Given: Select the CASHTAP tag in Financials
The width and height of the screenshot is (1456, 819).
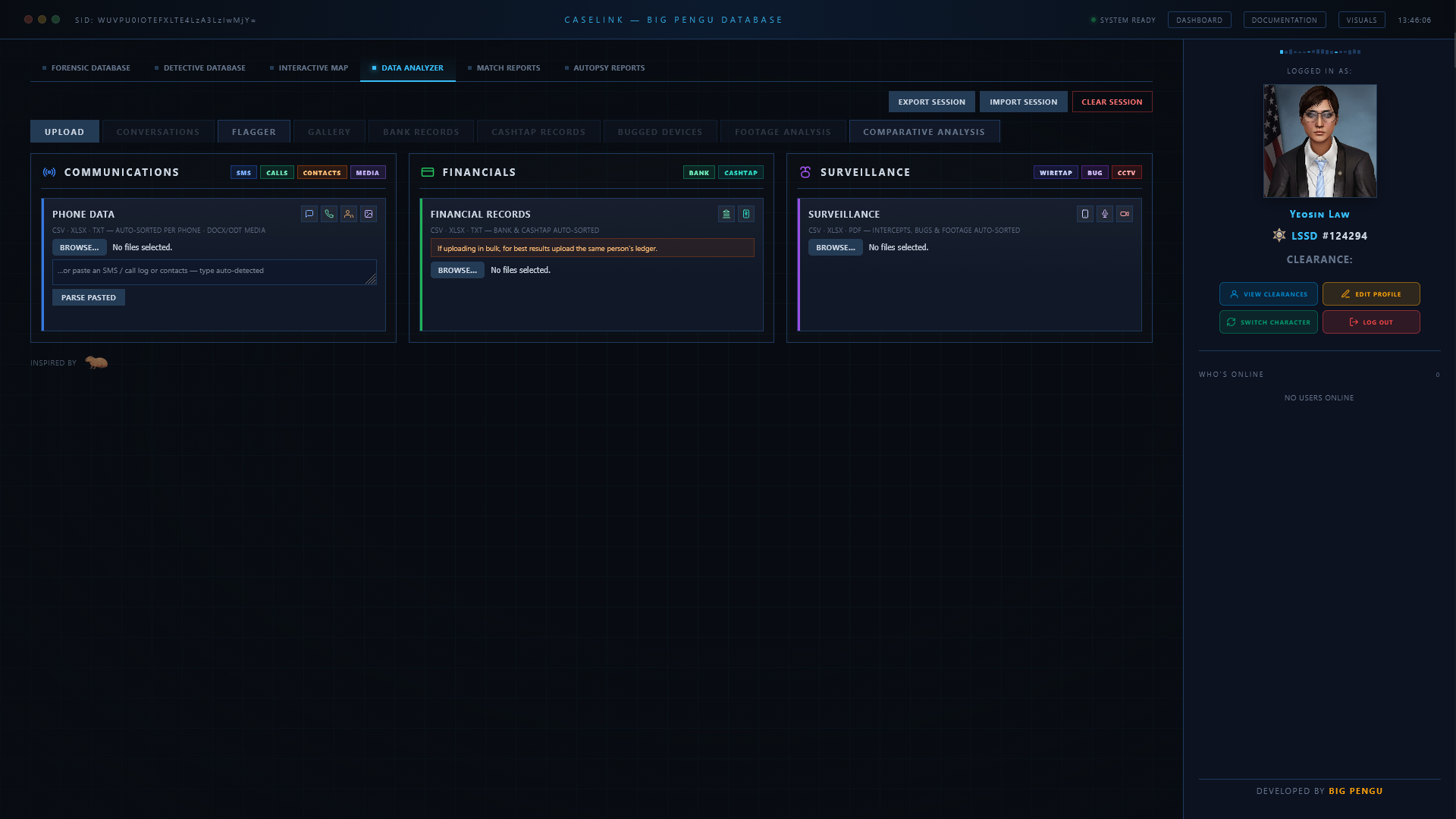Looking at the screenshot, I should [741, 173].
